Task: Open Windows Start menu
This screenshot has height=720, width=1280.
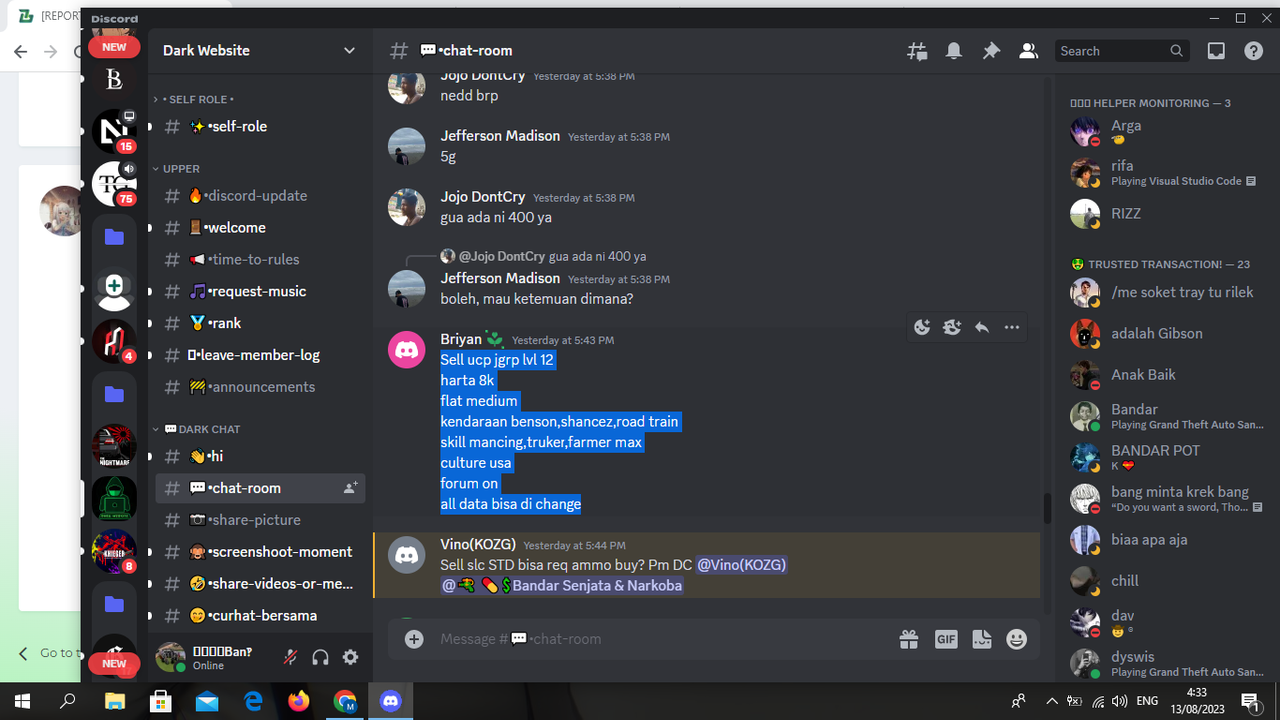Action: [22, 701]
